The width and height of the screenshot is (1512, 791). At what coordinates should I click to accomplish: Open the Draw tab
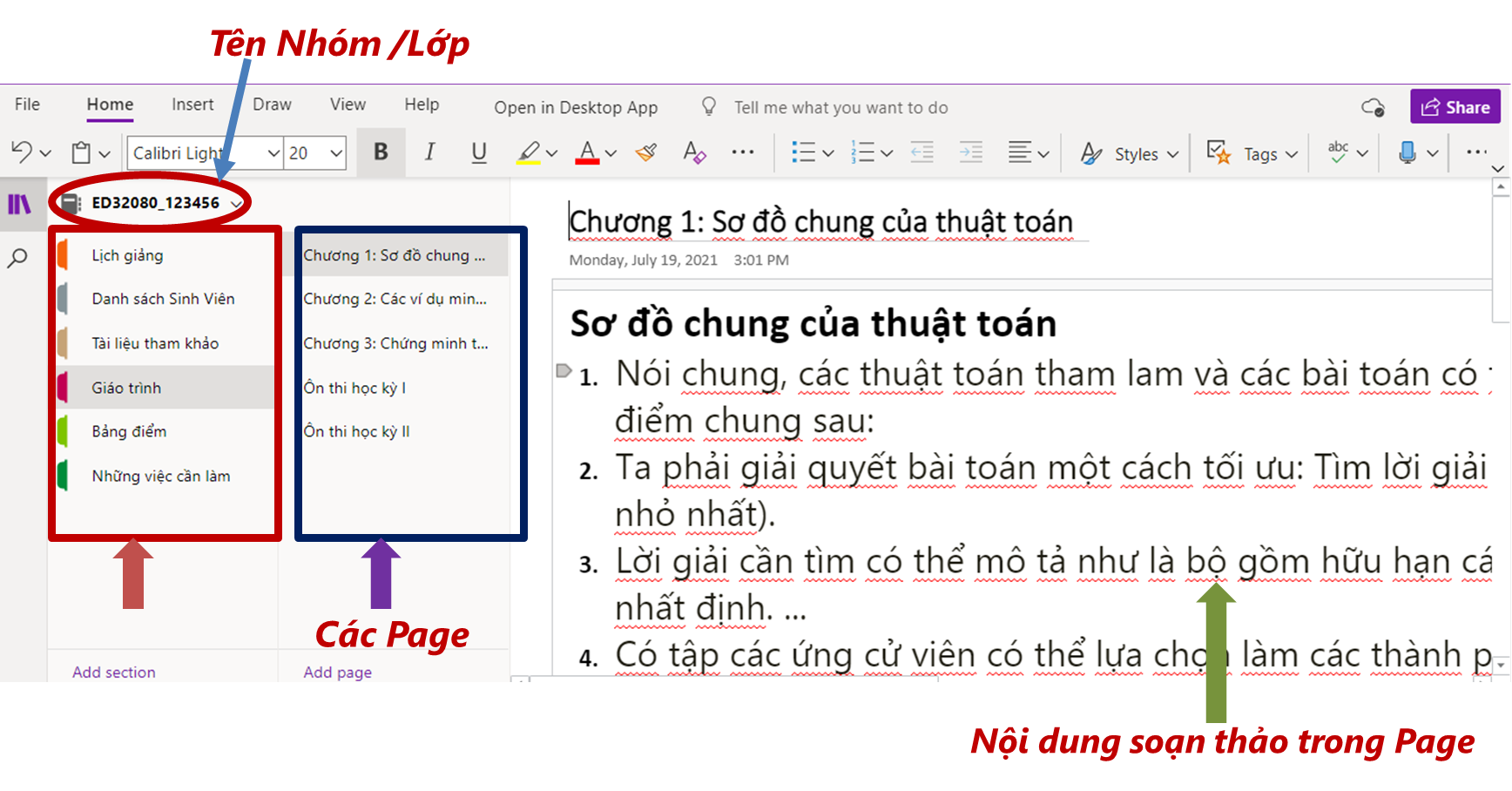coord(272,105)
